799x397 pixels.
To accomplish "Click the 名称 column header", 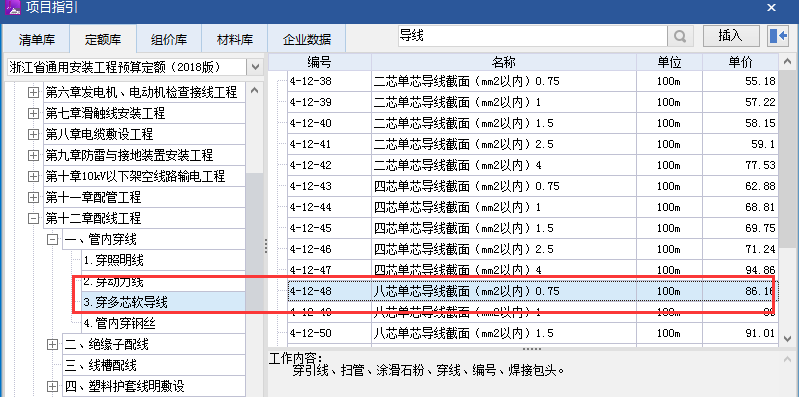I will (504, 62).
